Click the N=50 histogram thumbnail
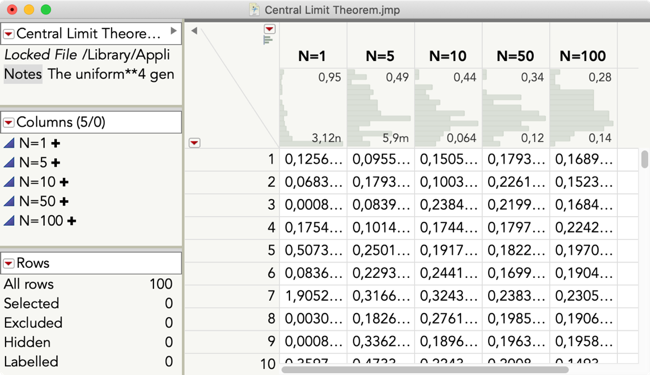The height and width of the screenshot is (375, 650). pos(515,108)
